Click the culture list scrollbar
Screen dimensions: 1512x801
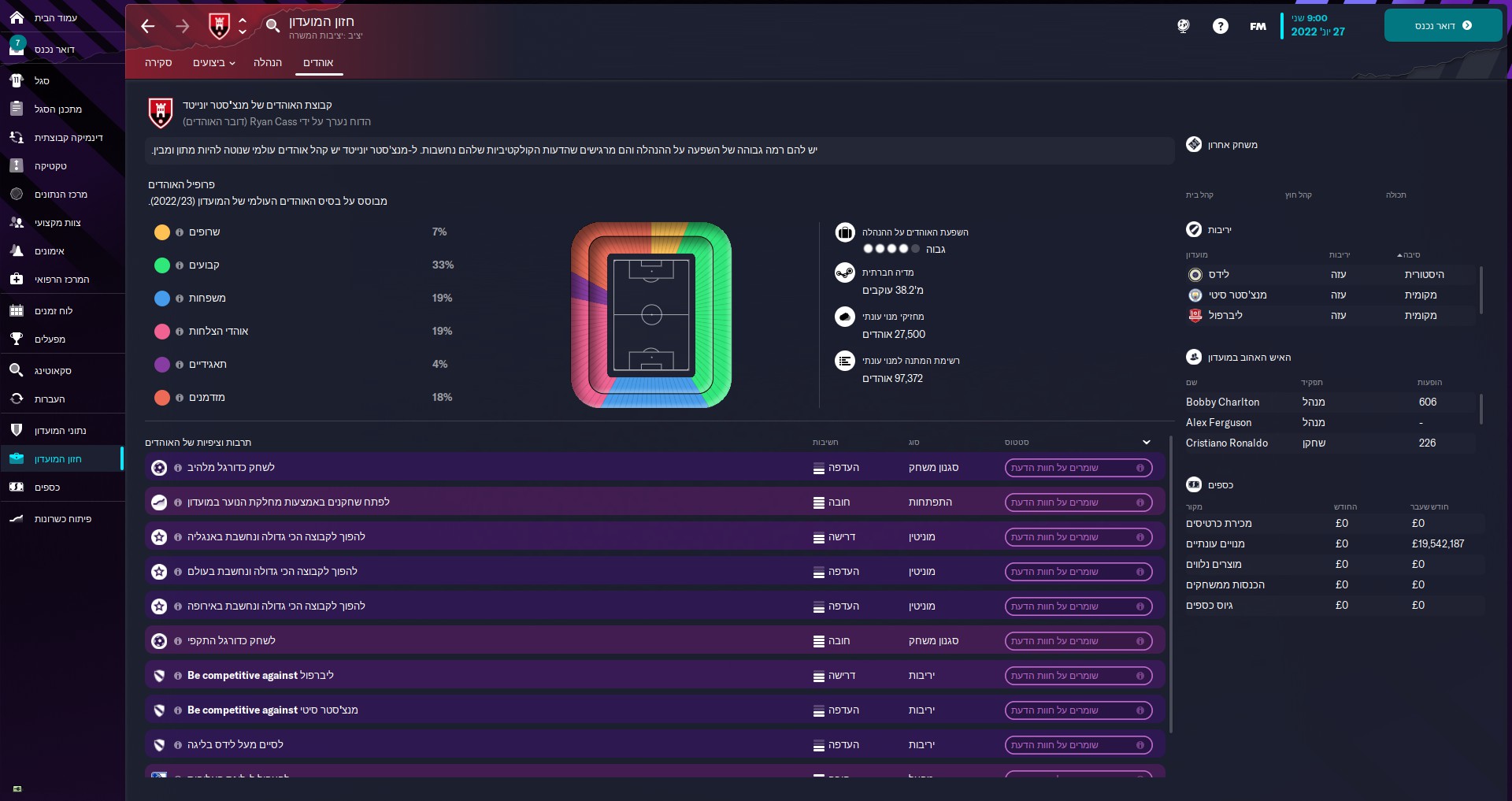(x=1170, y=584)
